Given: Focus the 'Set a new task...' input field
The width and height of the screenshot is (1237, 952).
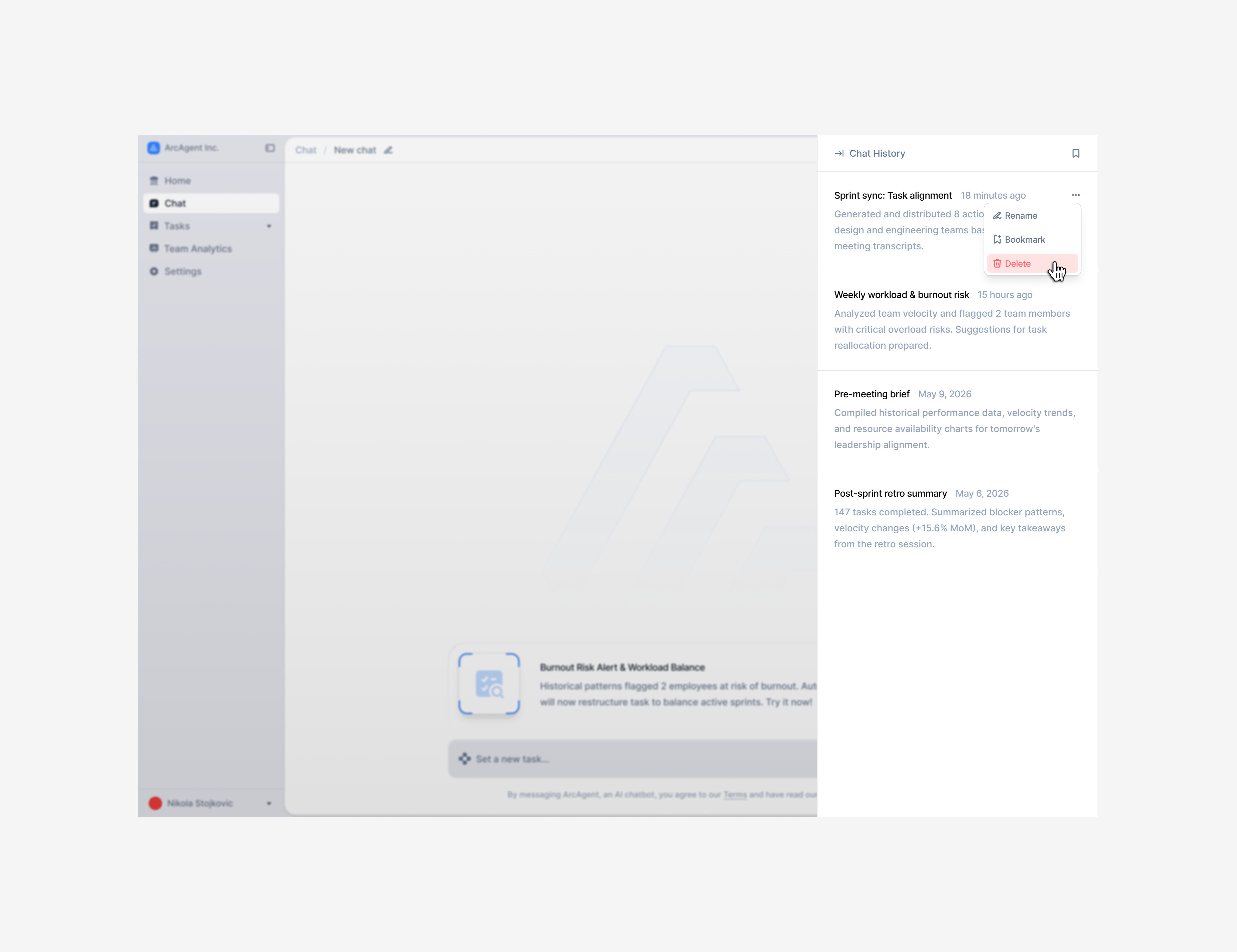Looking at the screenshot, I should click(632, 759).
